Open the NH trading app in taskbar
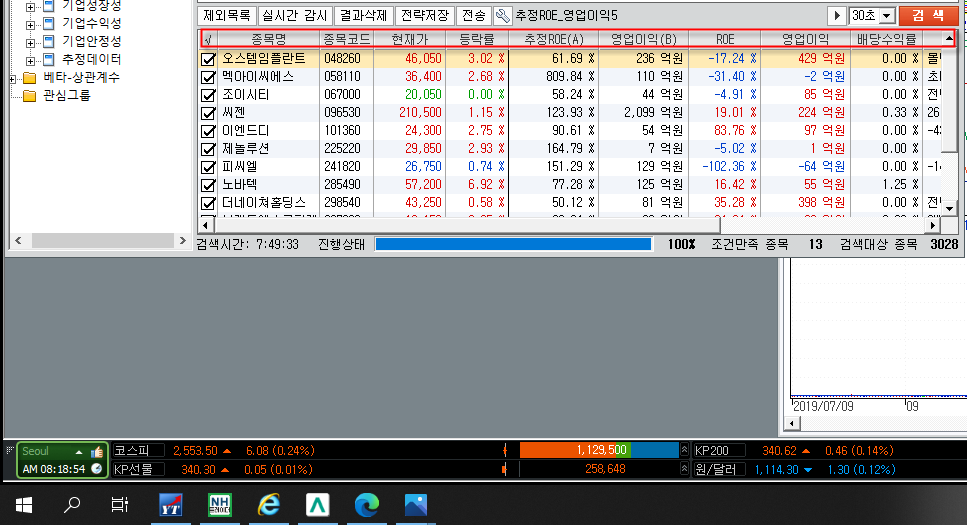The image size is (967, 525). [221, 505]
